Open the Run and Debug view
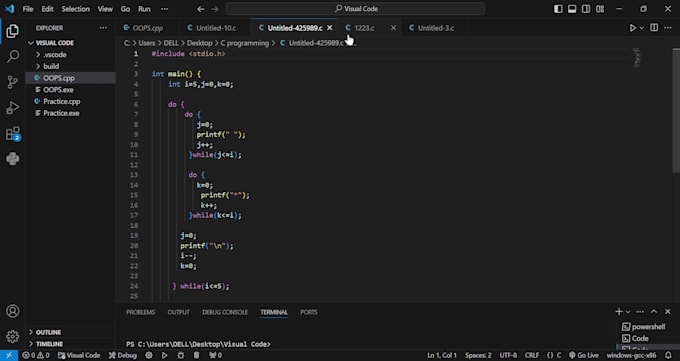 [x=13, y=108]
